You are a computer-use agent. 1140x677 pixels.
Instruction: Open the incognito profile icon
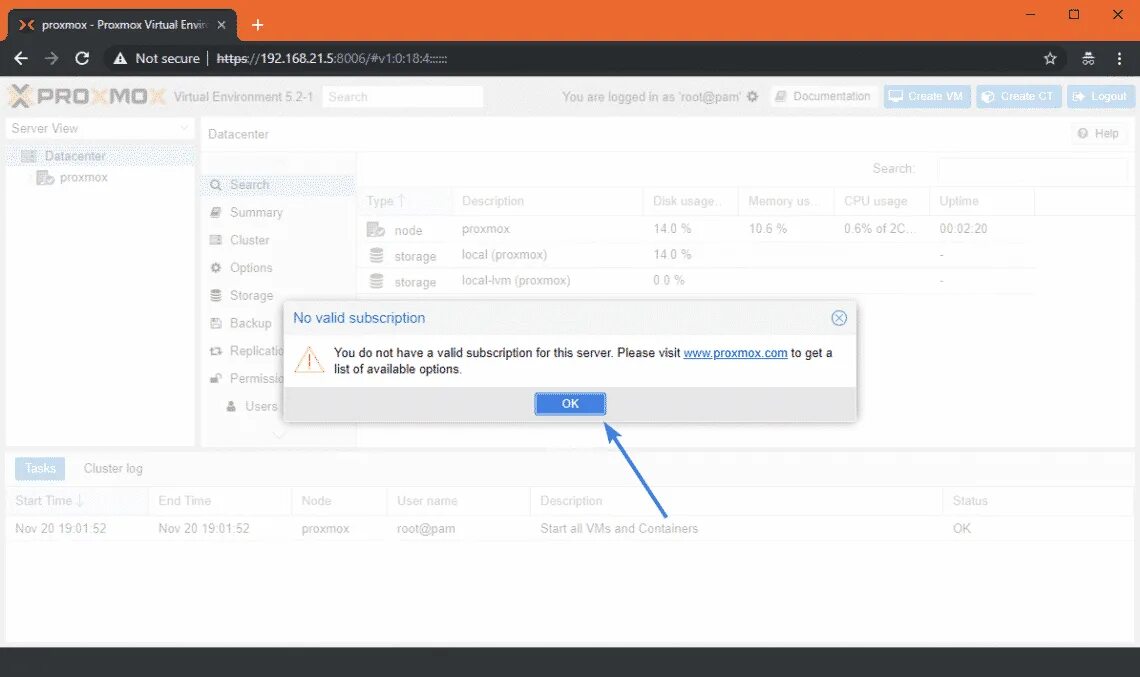1088,58
